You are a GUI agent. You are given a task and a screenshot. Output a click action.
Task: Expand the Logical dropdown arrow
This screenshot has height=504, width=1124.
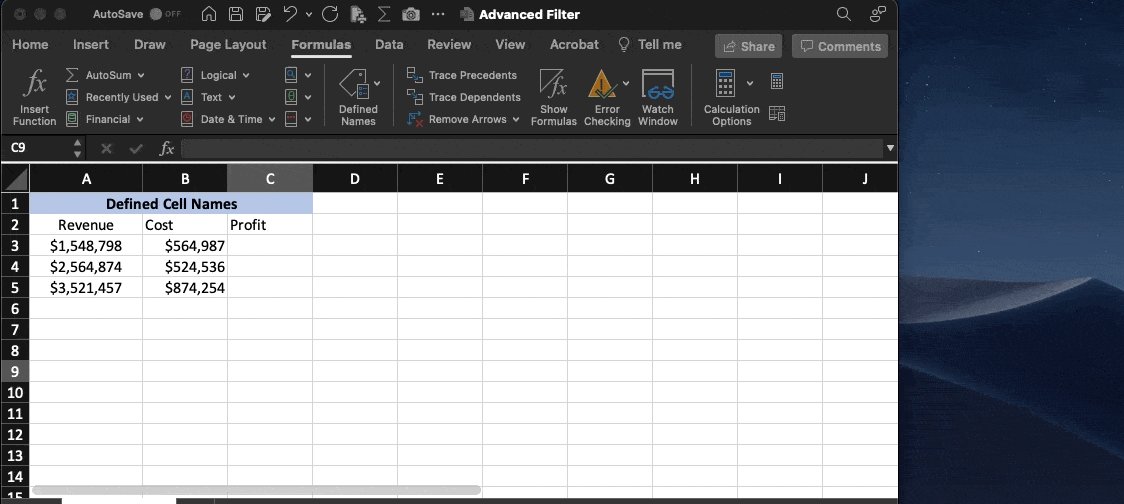point(246,75)
